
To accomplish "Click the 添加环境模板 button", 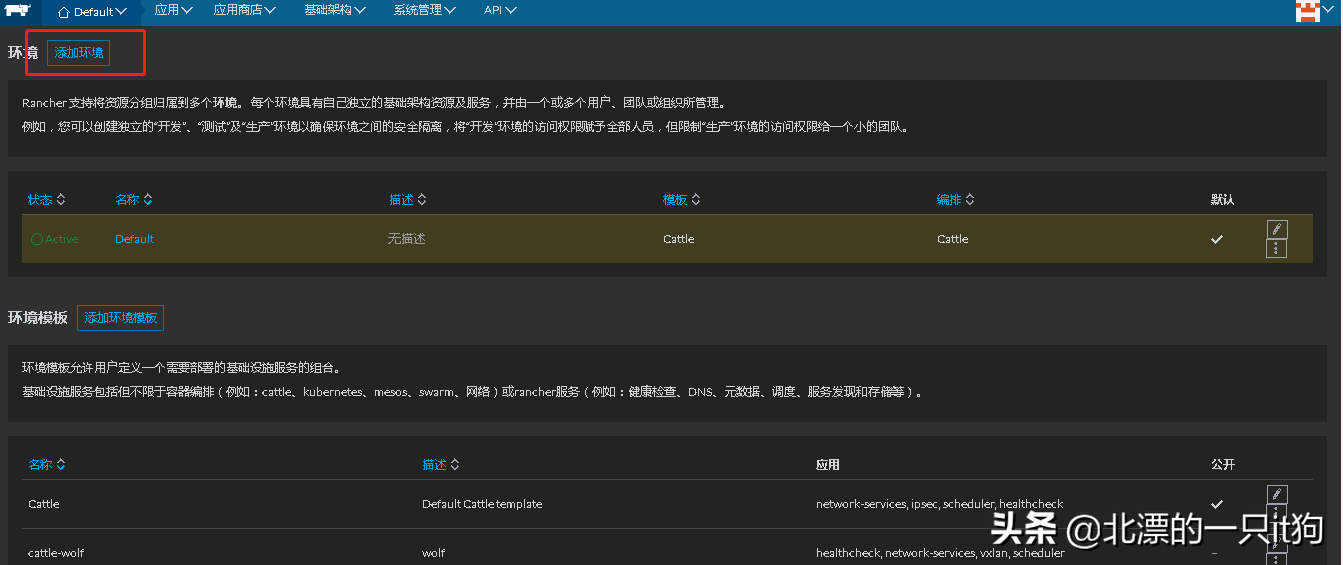I will (x=120, y=318).
